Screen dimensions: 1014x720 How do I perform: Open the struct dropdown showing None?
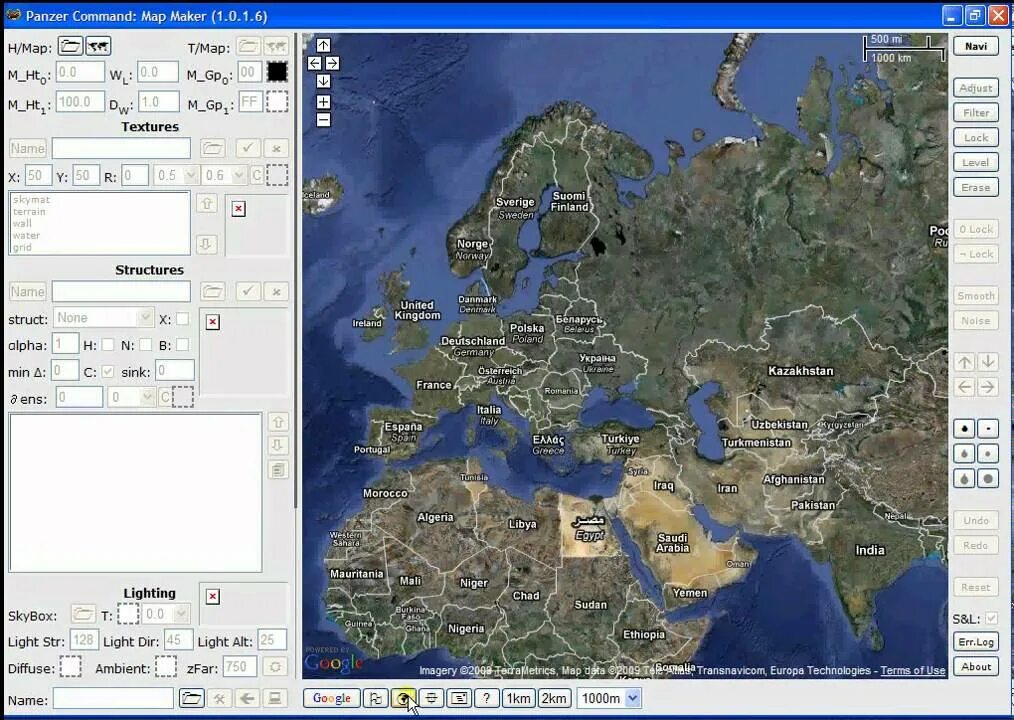tap(103, 318)
